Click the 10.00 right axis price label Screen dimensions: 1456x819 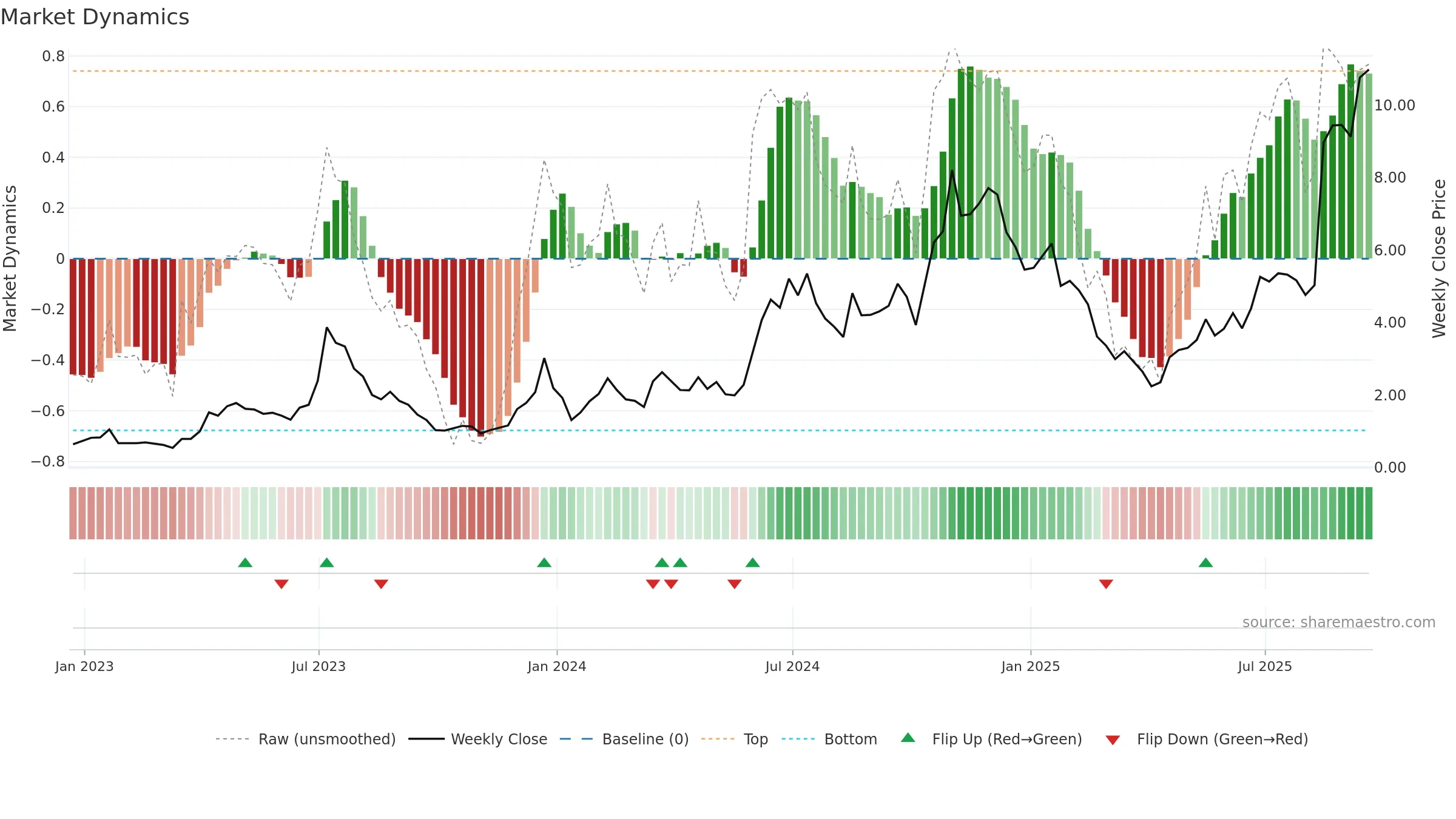(1394, 106)
